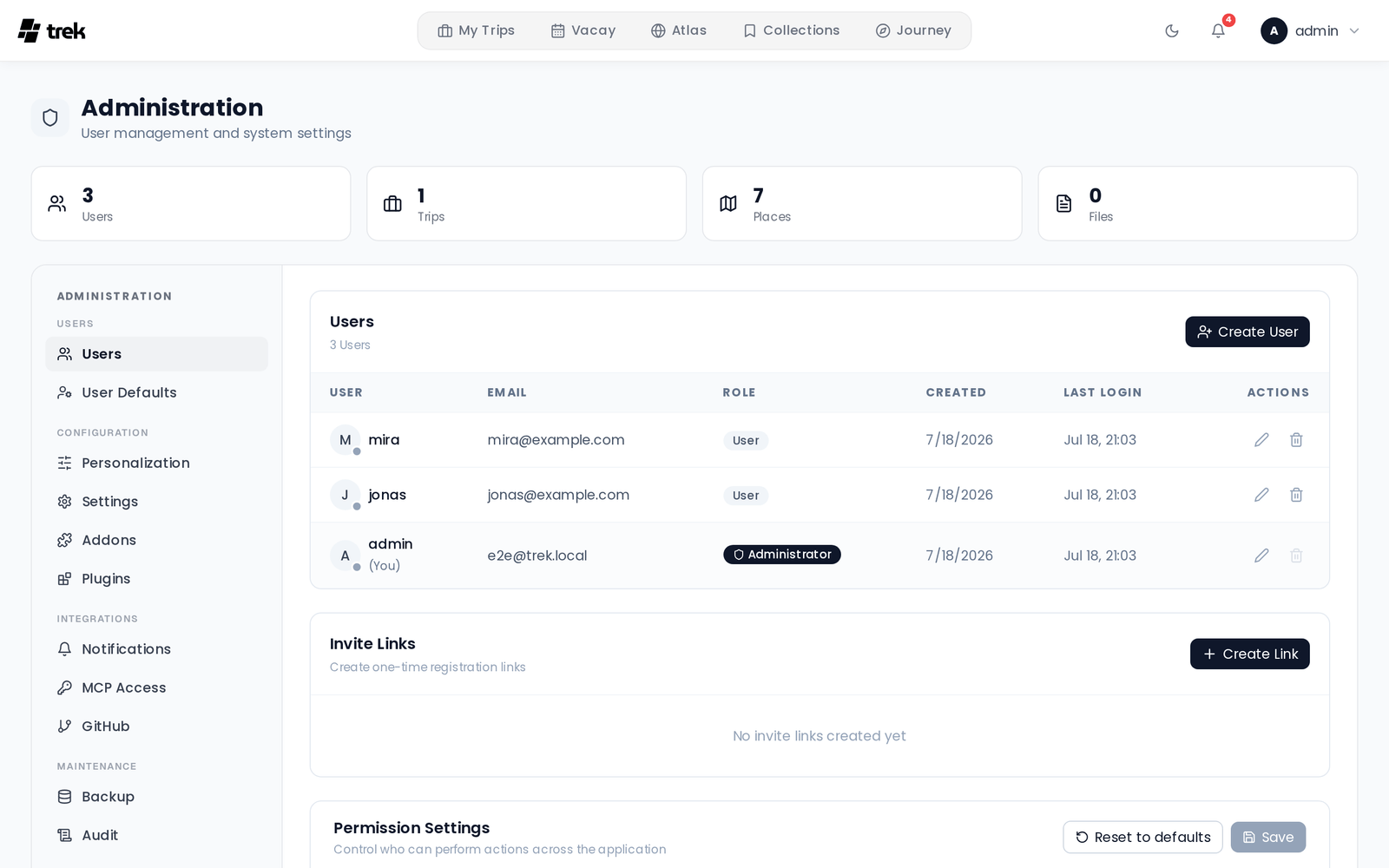Screen dimensions: 1389x868
Task: Click 'No invite links created yet' text
Action: point(820,736)
